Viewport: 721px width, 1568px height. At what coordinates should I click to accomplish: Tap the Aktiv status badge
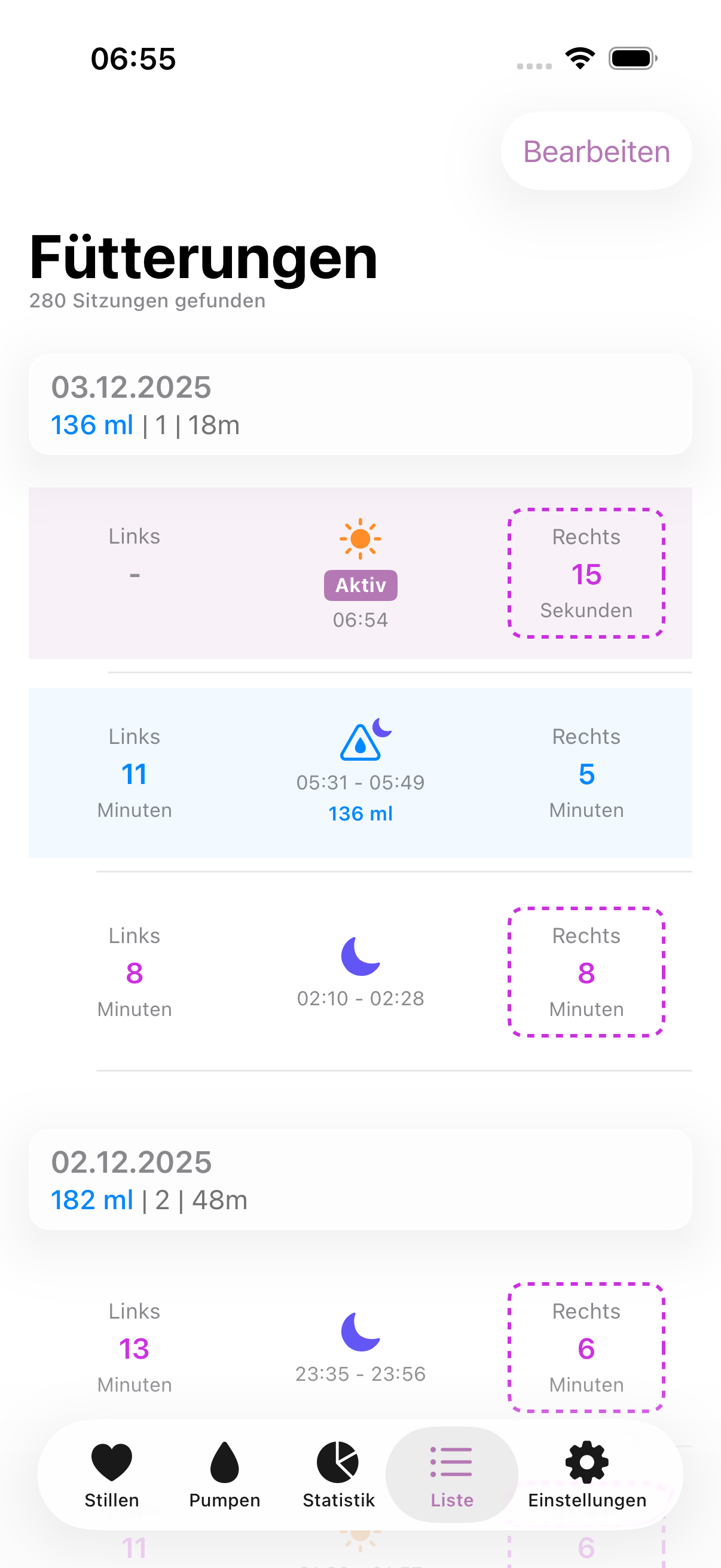pyautogui.click(x=360, y=584)
